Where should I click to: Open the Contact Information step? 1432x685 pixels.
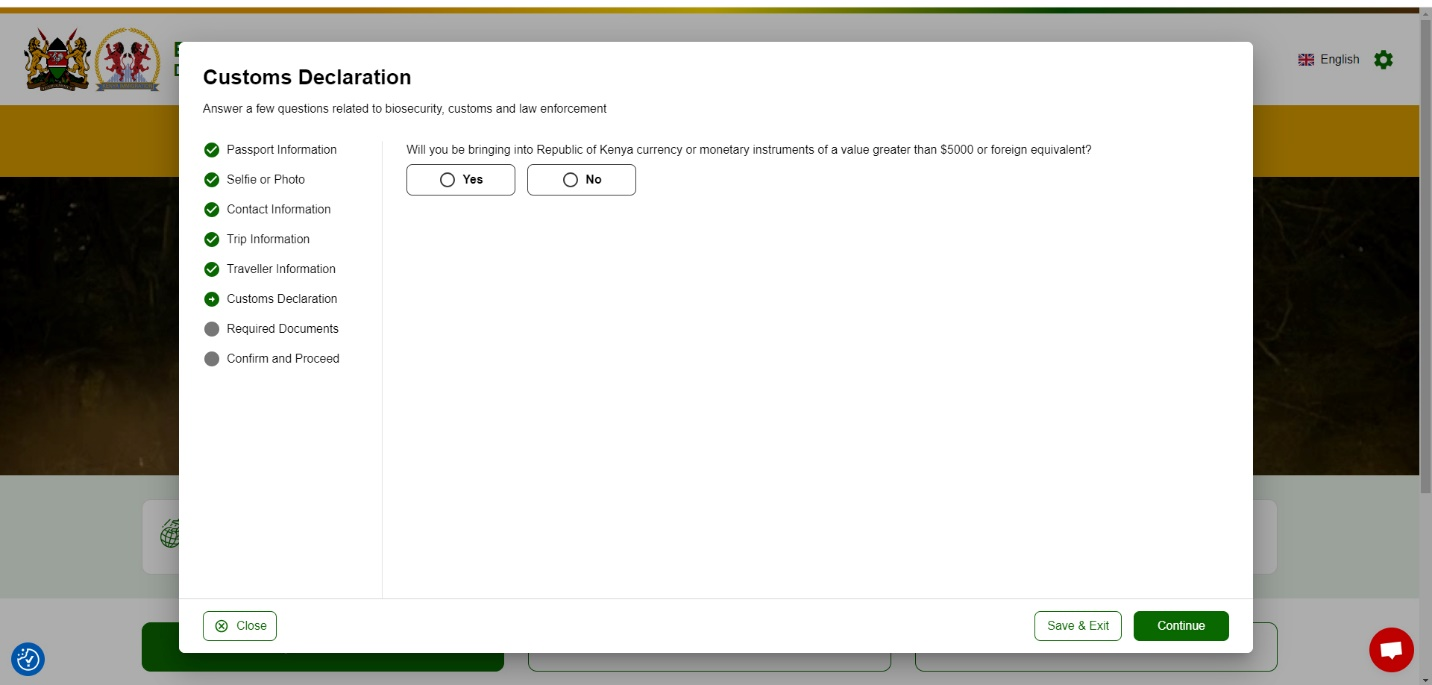(278, 210)
